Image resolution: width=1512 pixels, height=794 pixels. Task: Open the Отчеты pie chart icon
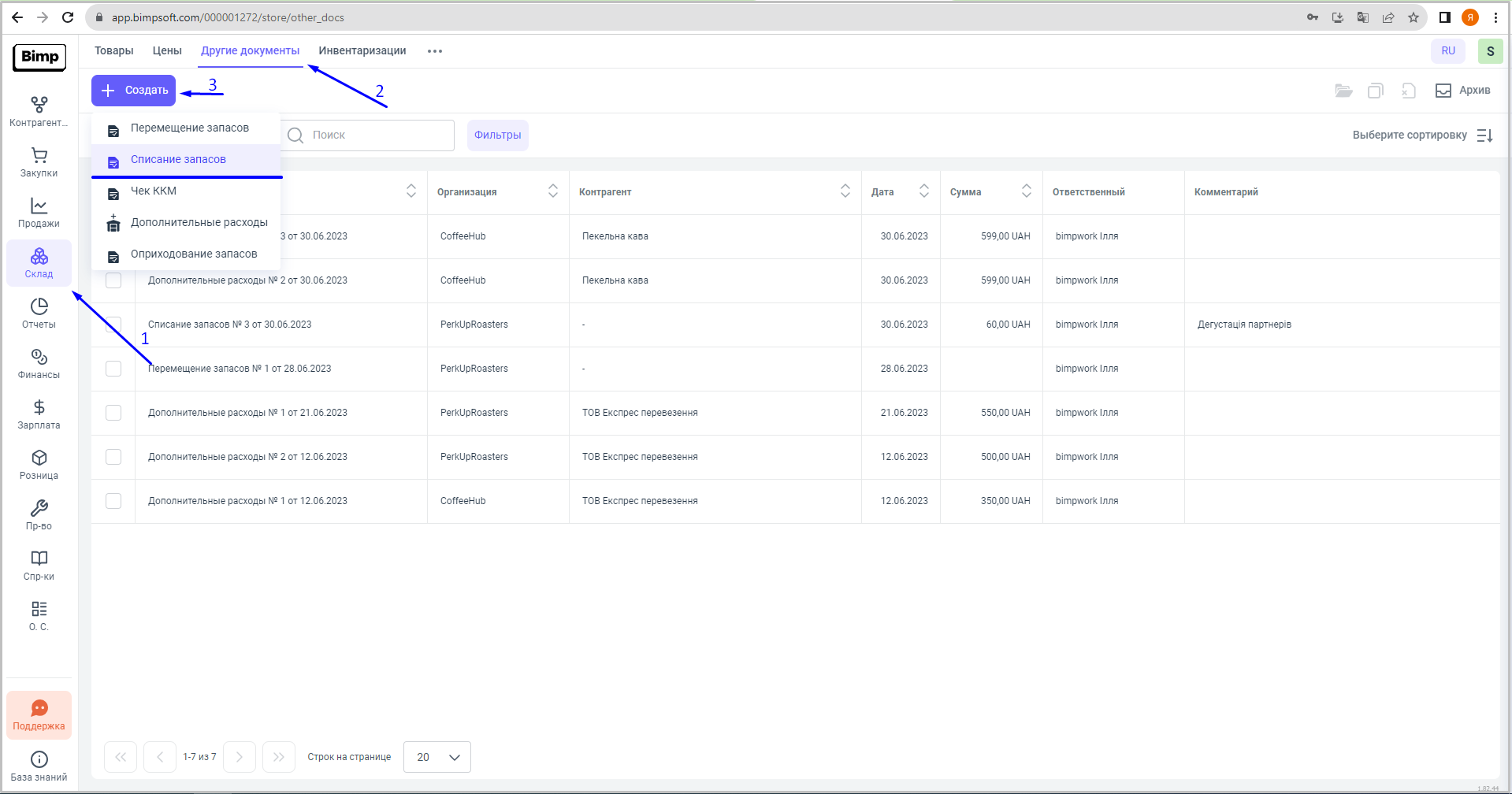39,313
